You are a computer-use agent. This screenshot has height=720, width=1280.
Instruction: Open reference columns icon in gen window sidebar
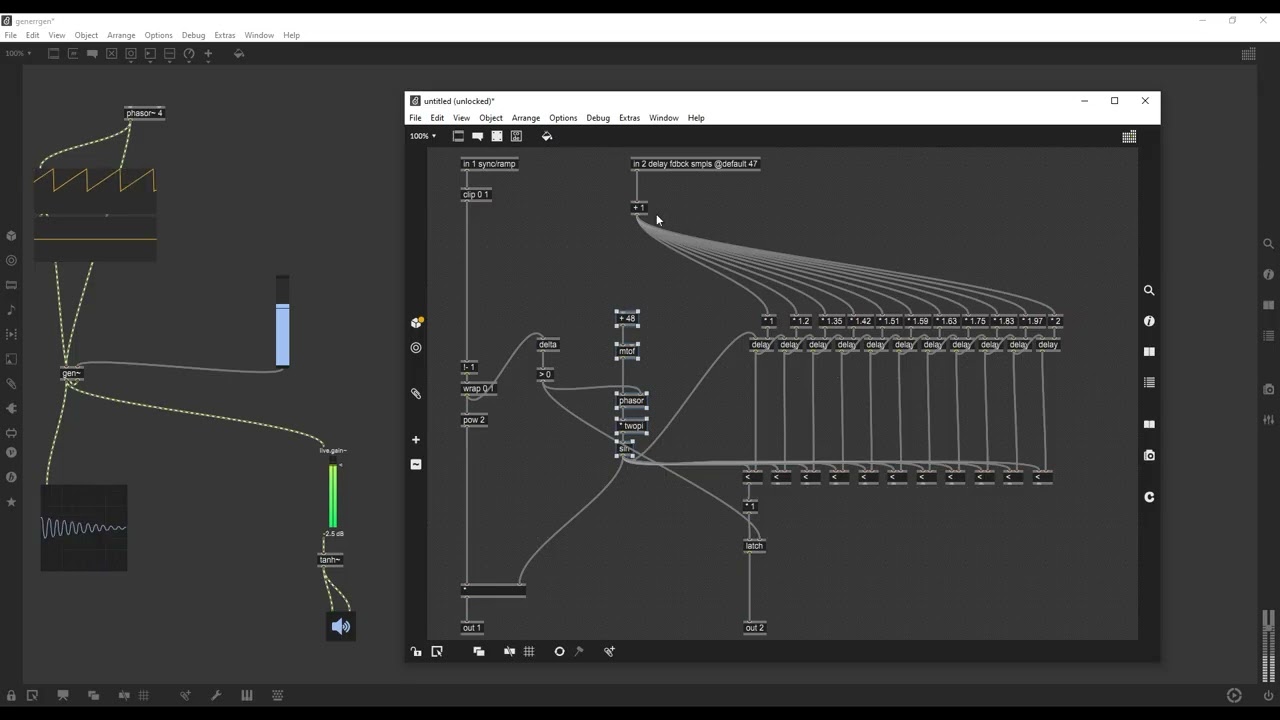click(1149, 352)
